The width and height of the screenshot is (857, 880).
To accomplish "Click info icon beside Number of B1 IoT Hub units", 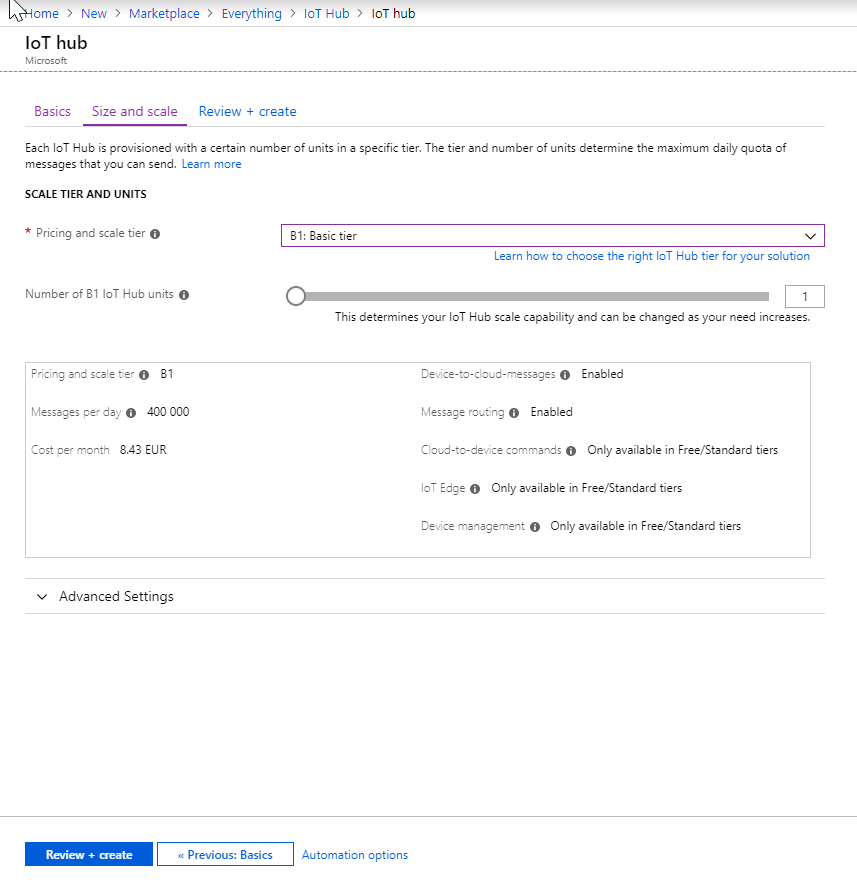I will pyautogui.click(x=184, y=295).
